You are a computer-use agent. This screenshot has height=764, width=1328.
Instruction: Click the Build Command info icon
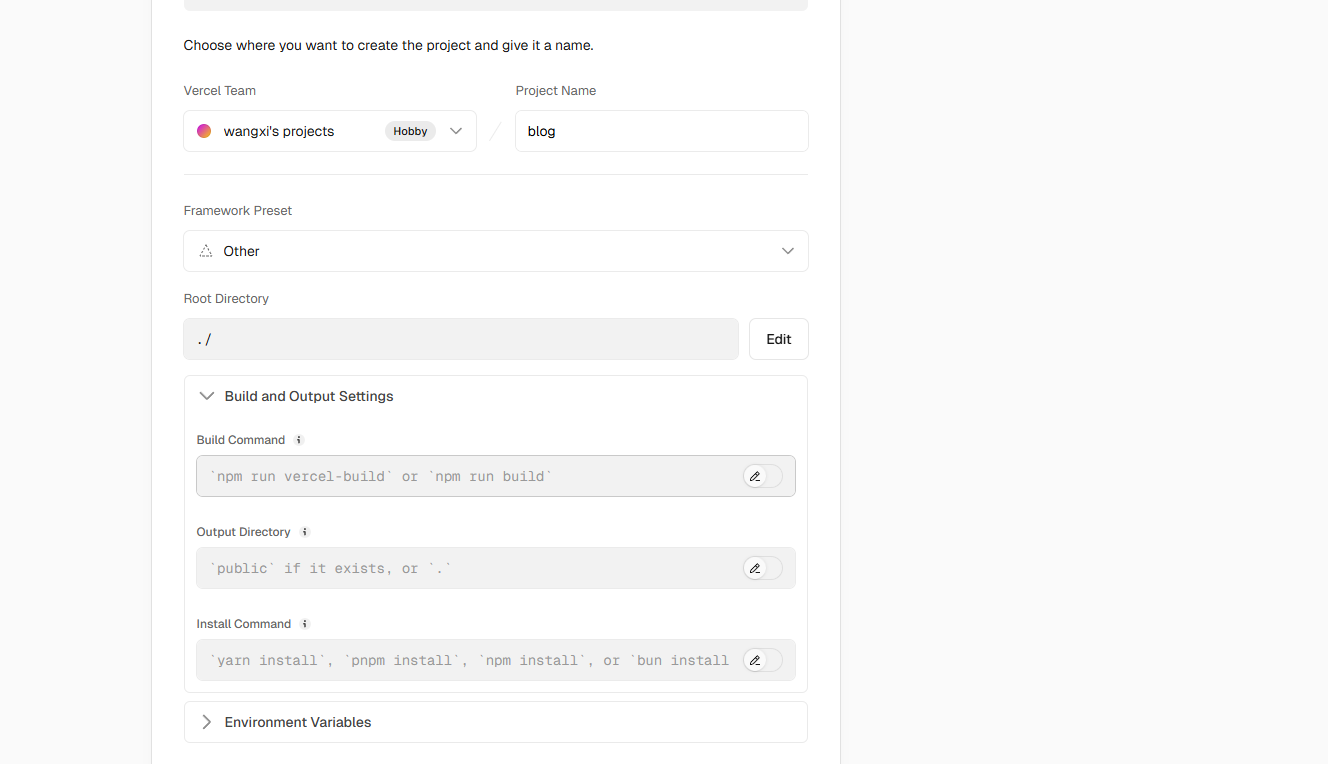[298, 440]
